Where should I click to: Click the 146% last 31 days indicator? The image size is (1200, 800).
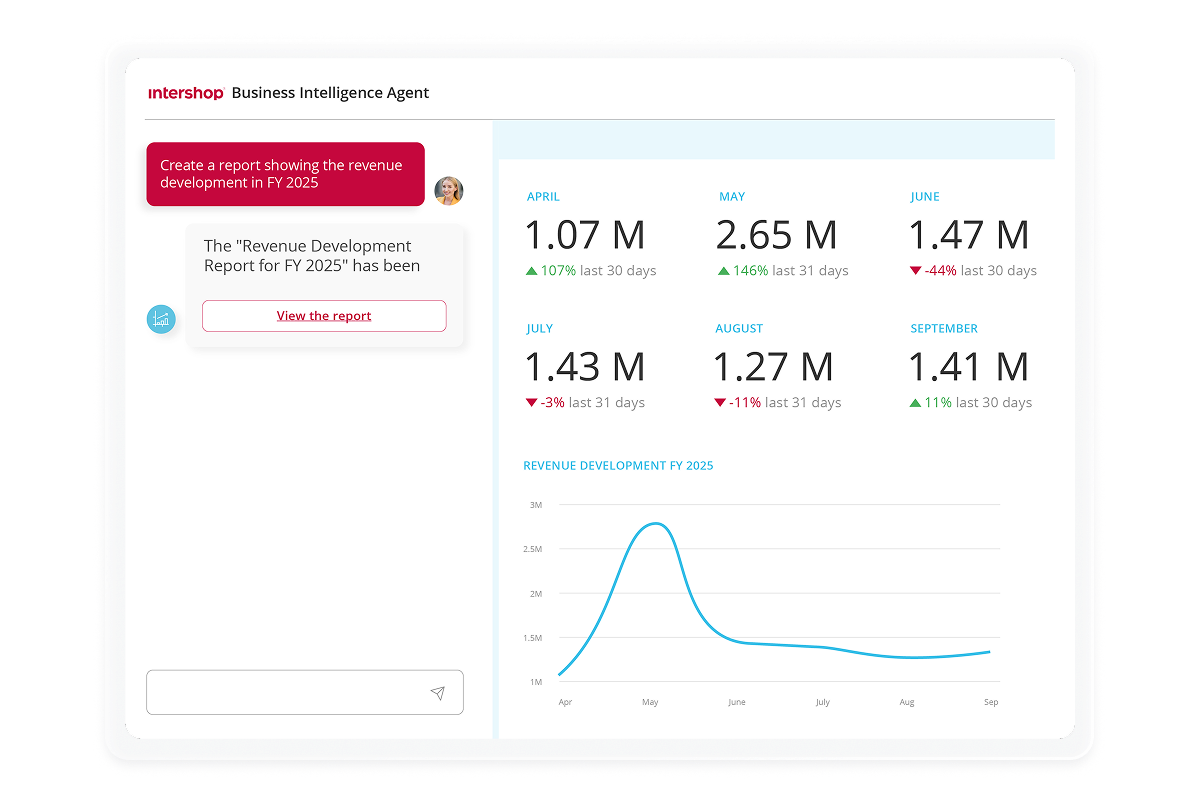pyautogui.click(x=783, y=271)
